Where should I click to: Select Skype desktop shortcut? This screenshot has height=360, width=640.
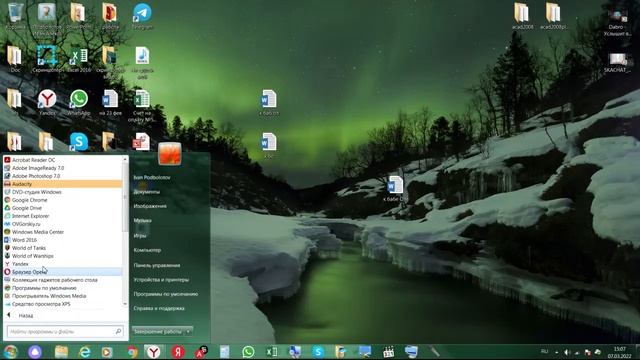click(79, 142)
